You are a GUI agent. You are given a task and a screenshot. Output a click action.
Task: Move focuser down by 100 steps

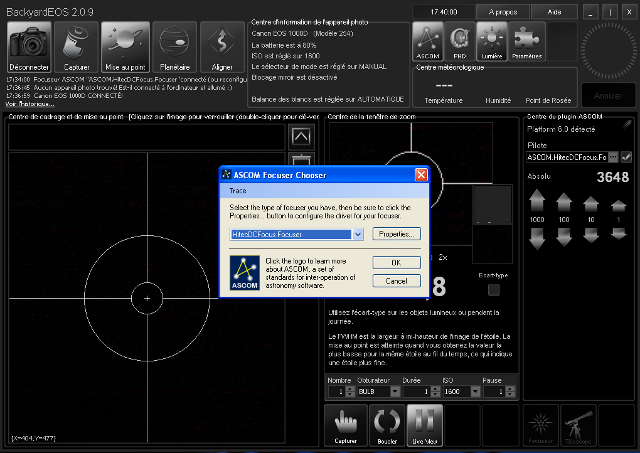point(564,237)
